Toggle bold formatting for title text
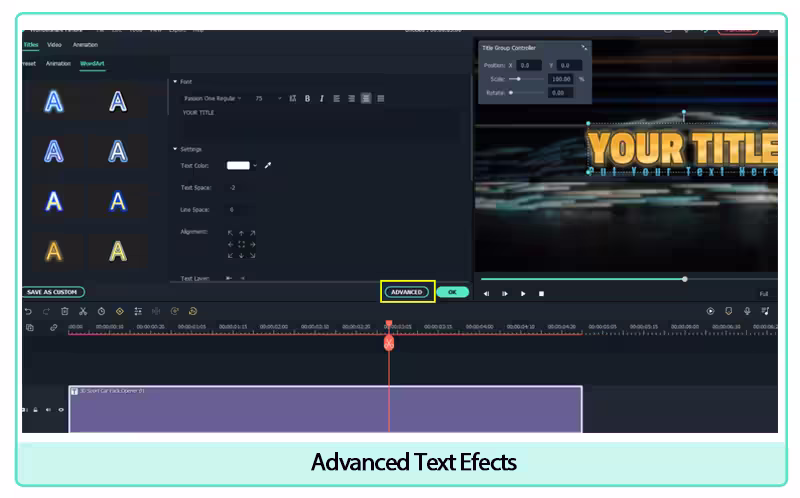Screen dimensions: 800x498 (307, 98)
